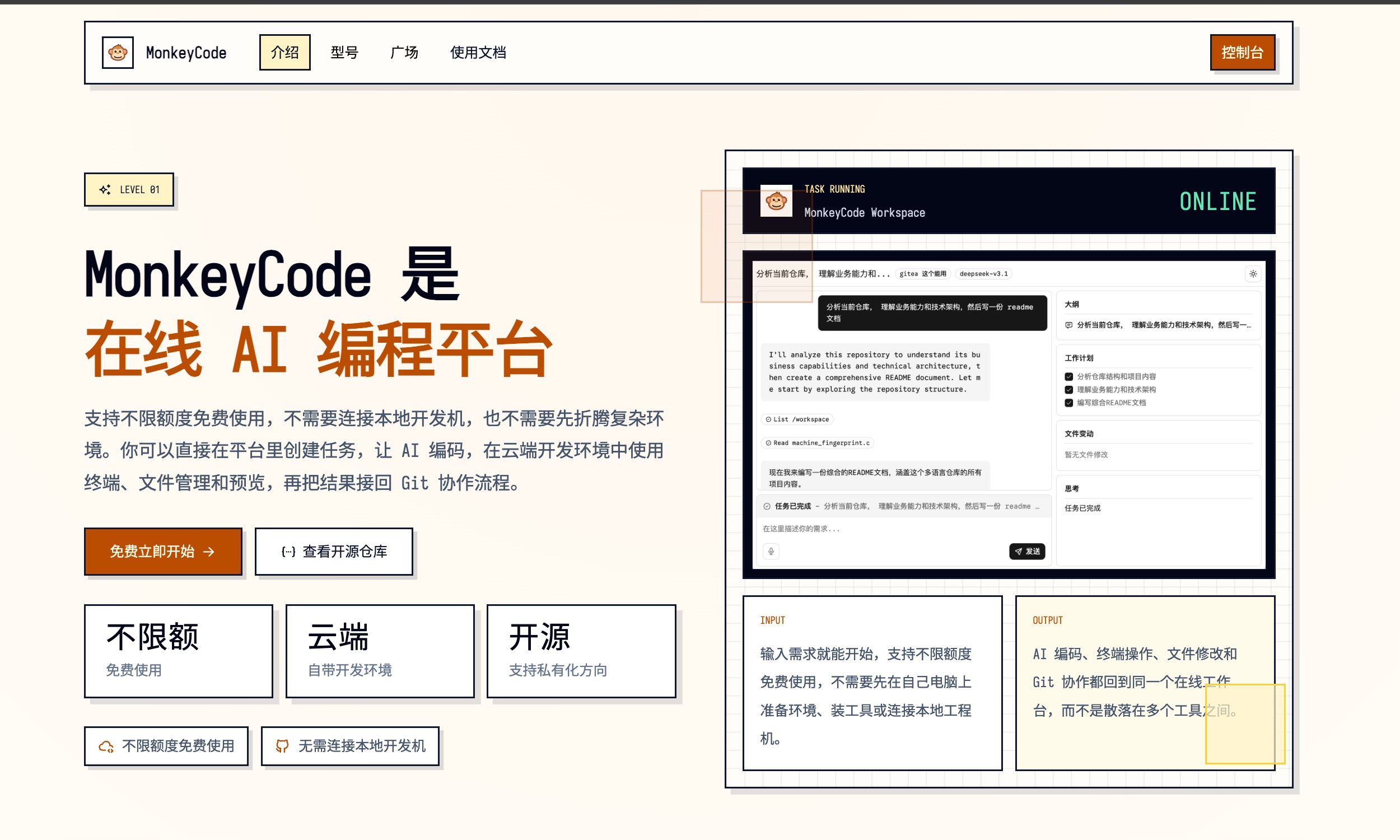Start with 免费立即开始 button
The width and height of the screenshot is (1400, 840).
coord(163,552)
